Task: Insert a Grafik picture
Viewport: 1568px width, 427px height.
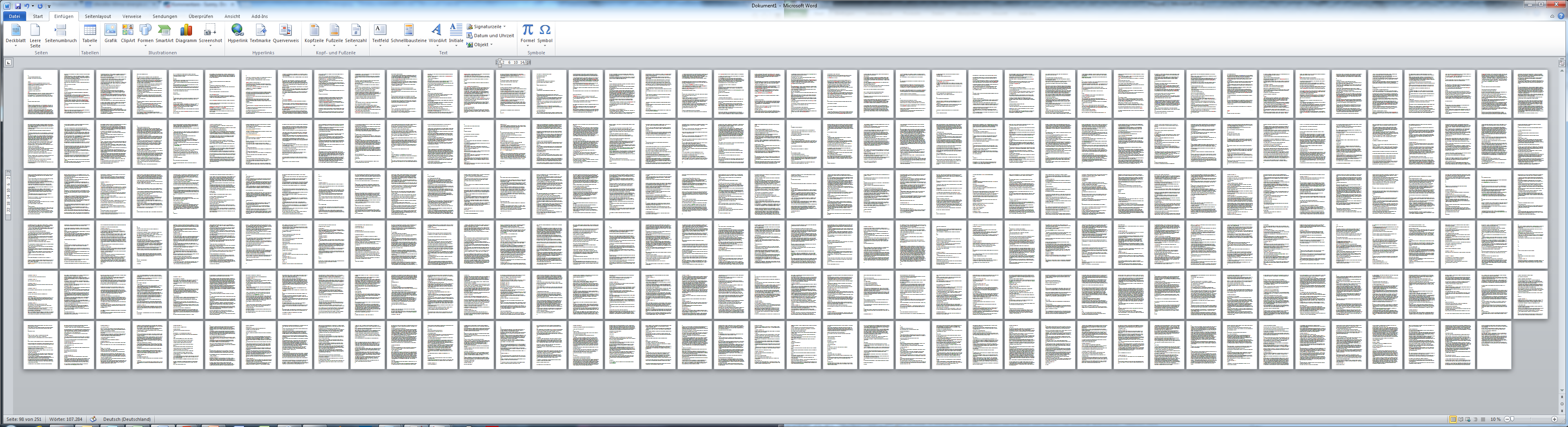Action: [x=110, y=33]
